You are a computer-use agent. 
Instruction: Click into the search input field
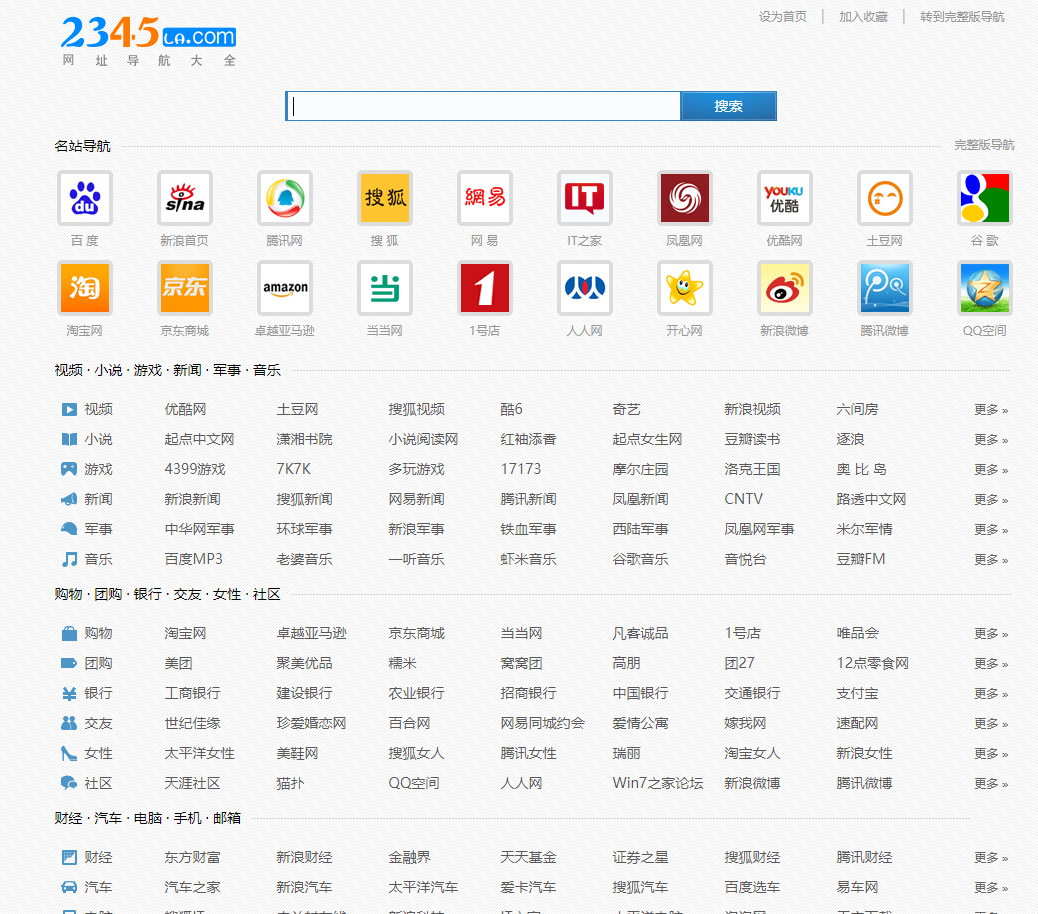pos(483,106)
